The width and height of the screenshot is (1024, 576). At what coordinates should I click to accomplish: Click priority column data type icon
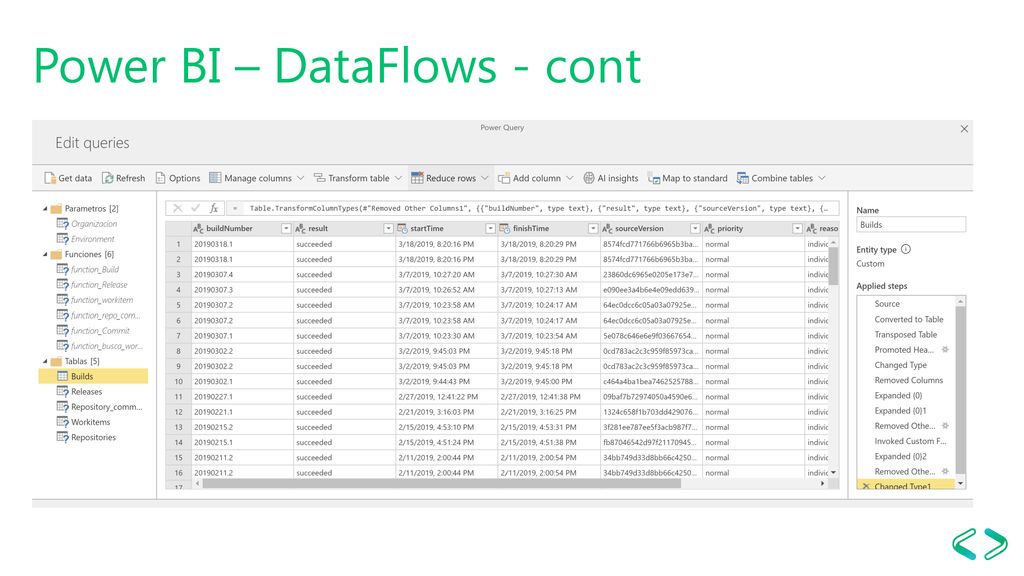pyautogui.click(x=709, y=229)
